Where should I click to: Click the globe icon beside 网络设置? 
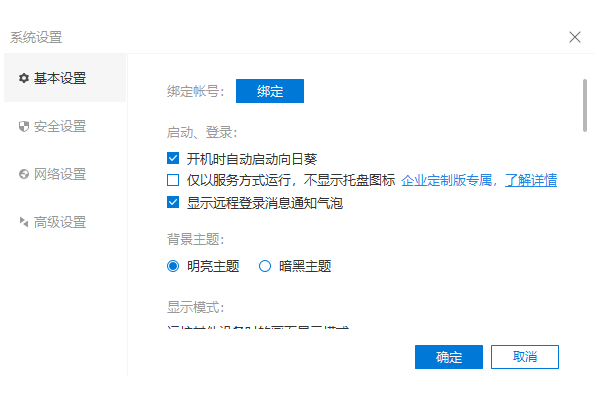pos(24,174)
